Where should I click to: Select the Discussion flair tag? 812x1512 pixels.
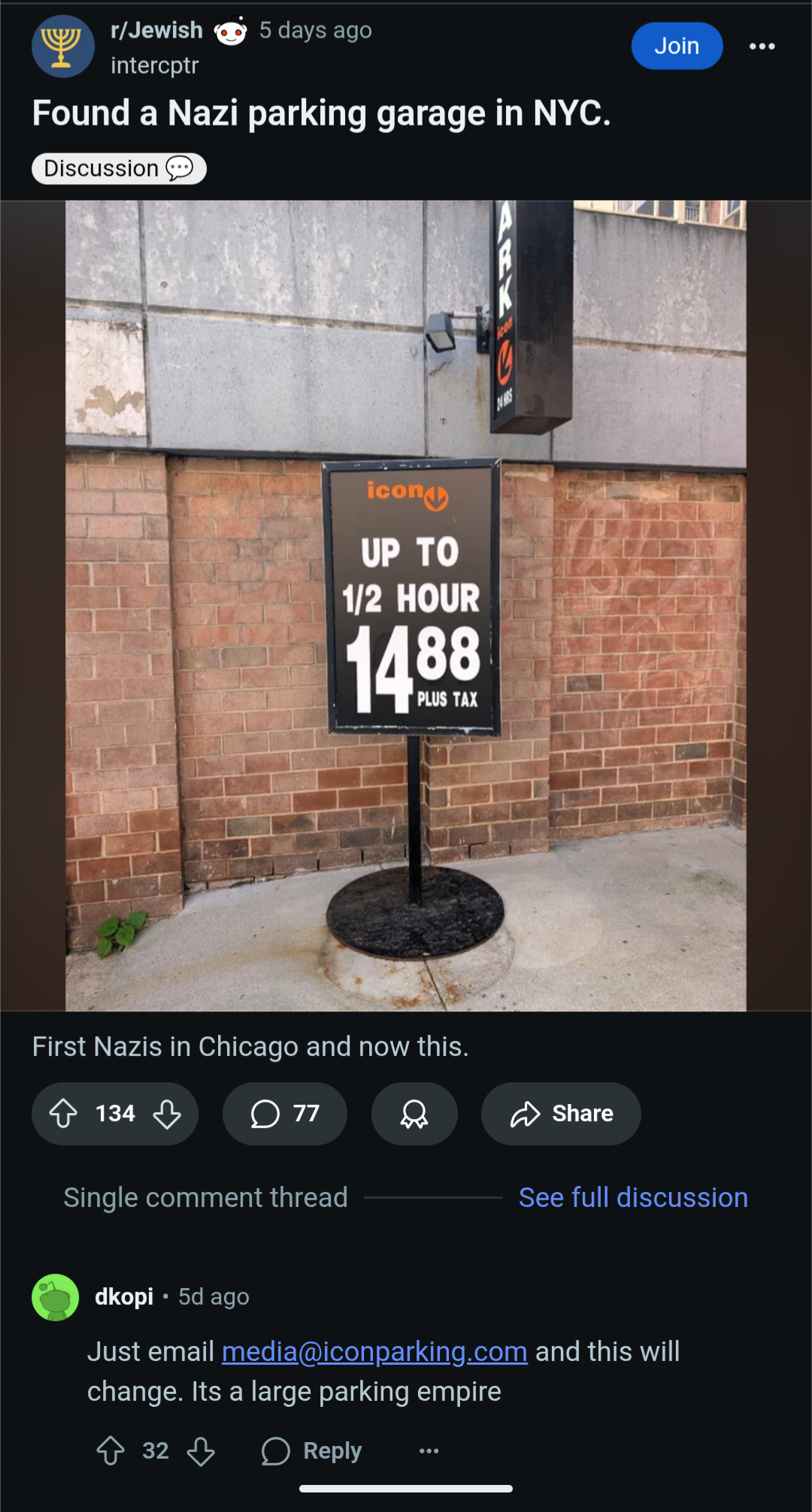(x=119, y=168)
